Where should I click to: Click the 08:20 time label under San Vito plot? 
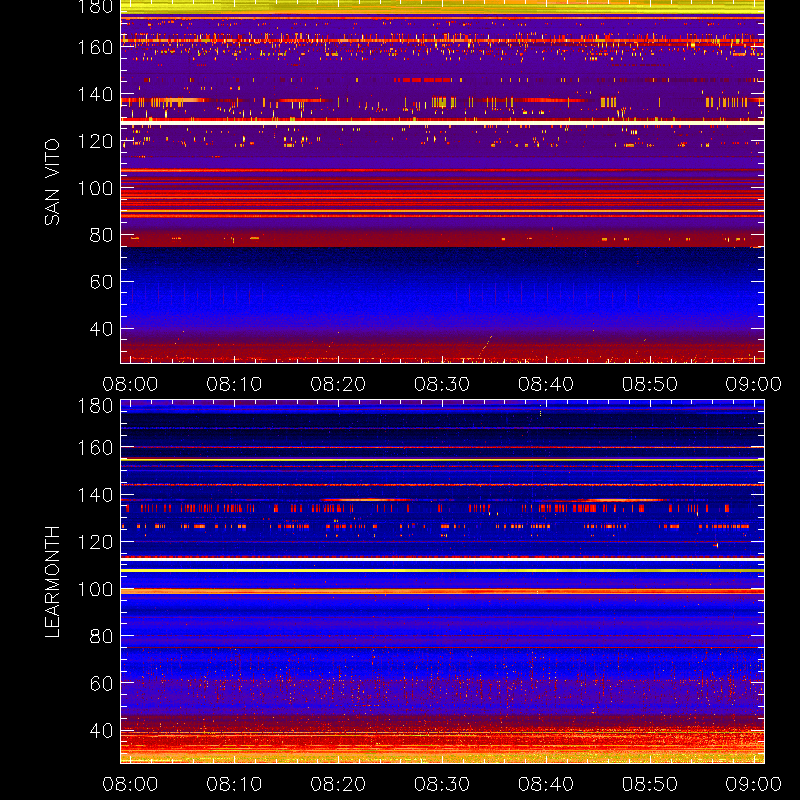[338, 384]
